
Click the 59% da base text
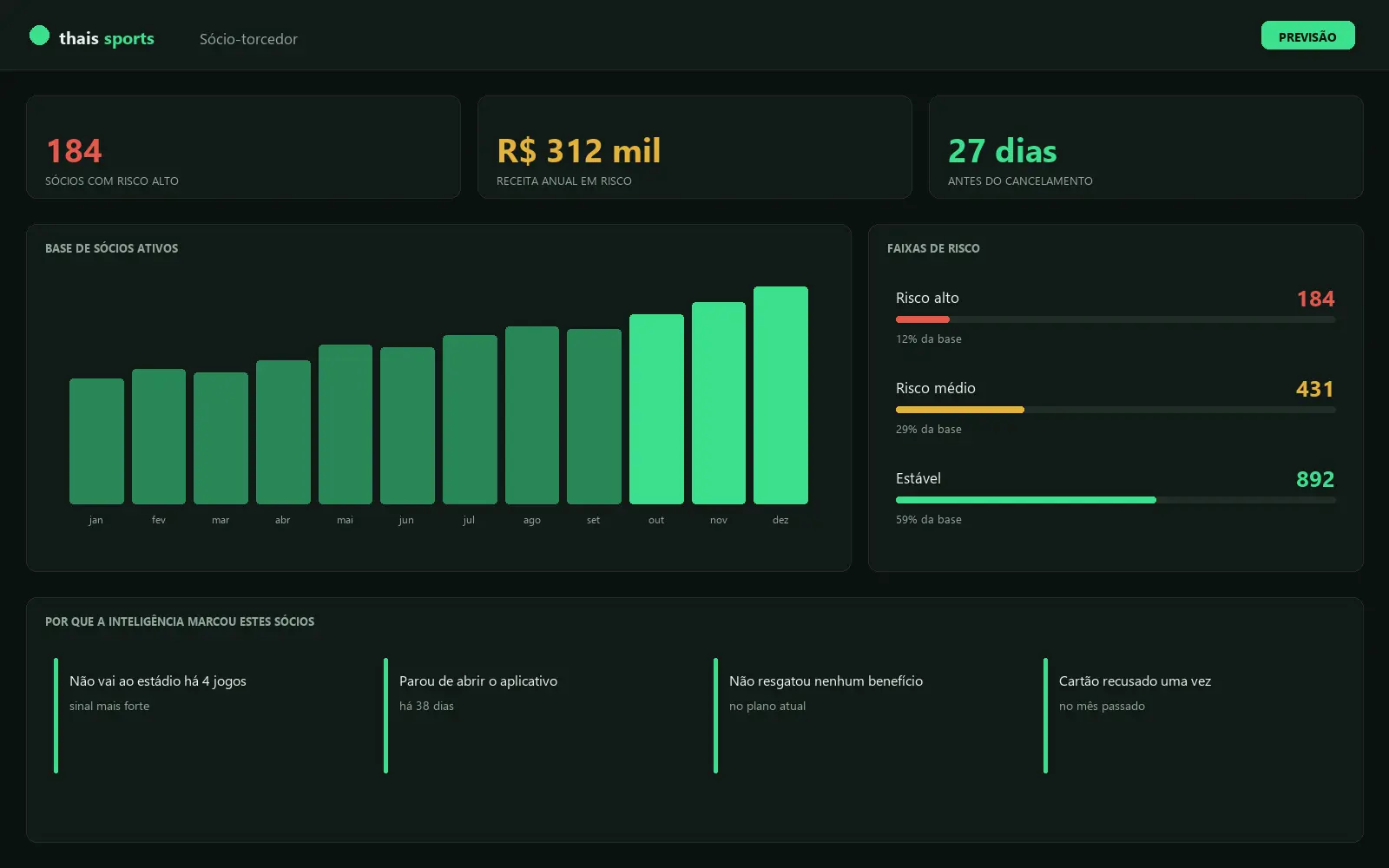929,520
